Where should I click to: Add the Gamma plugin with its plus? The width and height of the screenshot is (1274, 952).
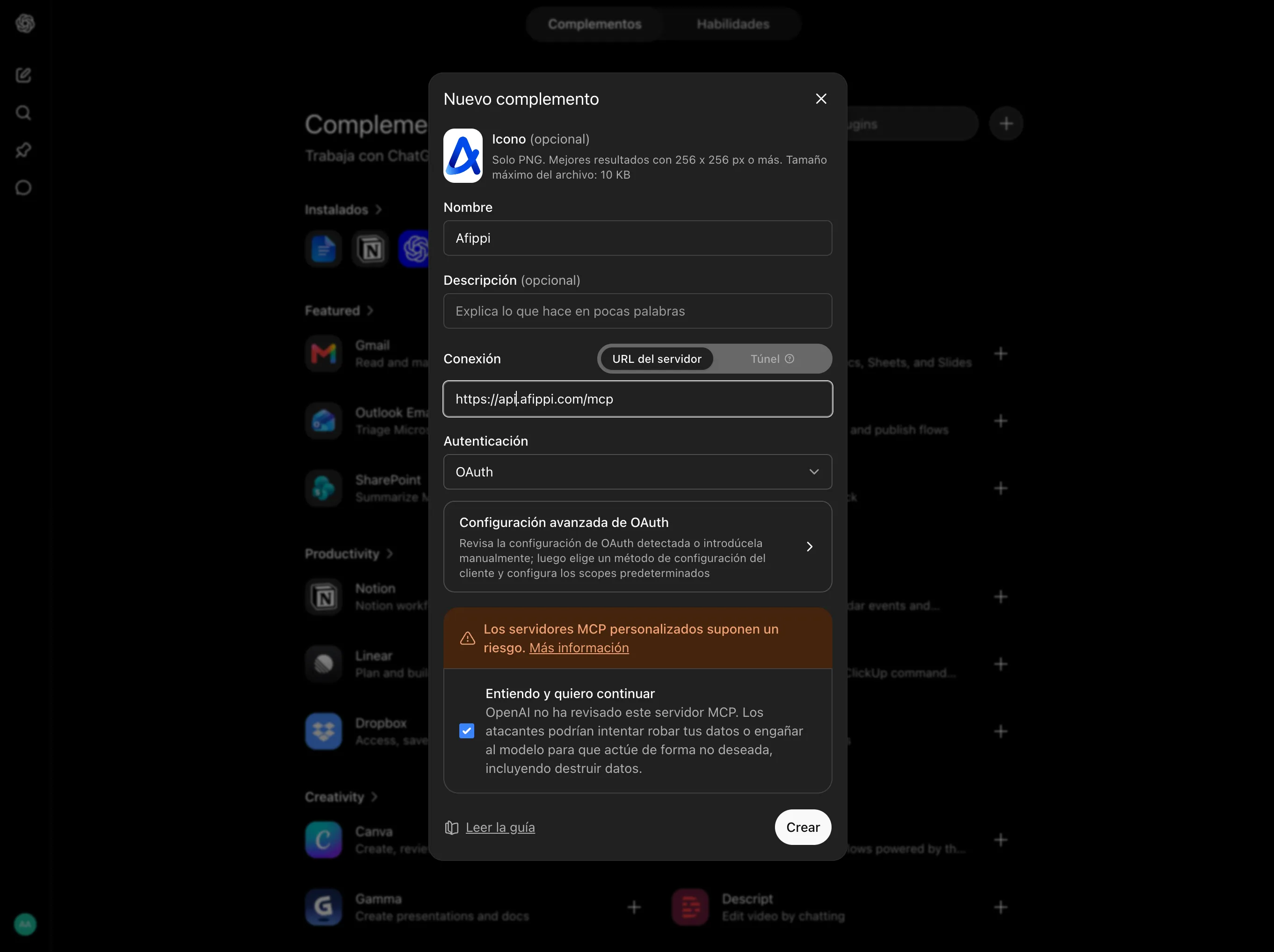[634, 907]
